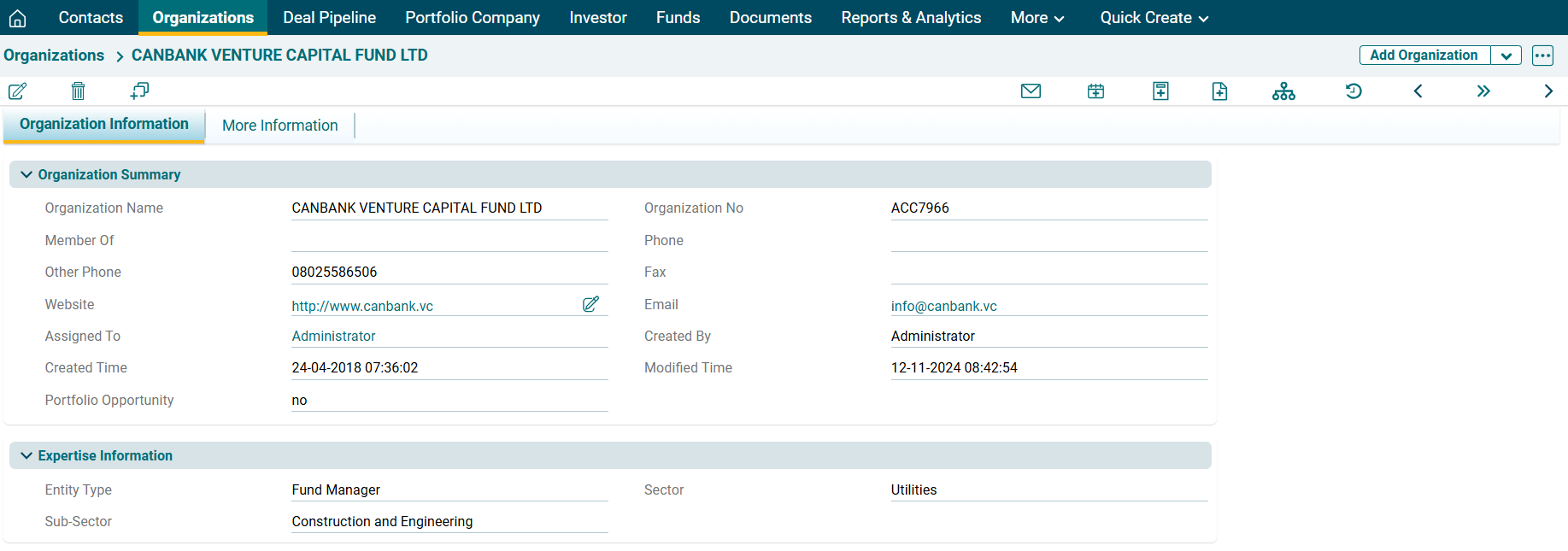View update history with the clock icon
1568x551 pixels.
point(1354,91)
